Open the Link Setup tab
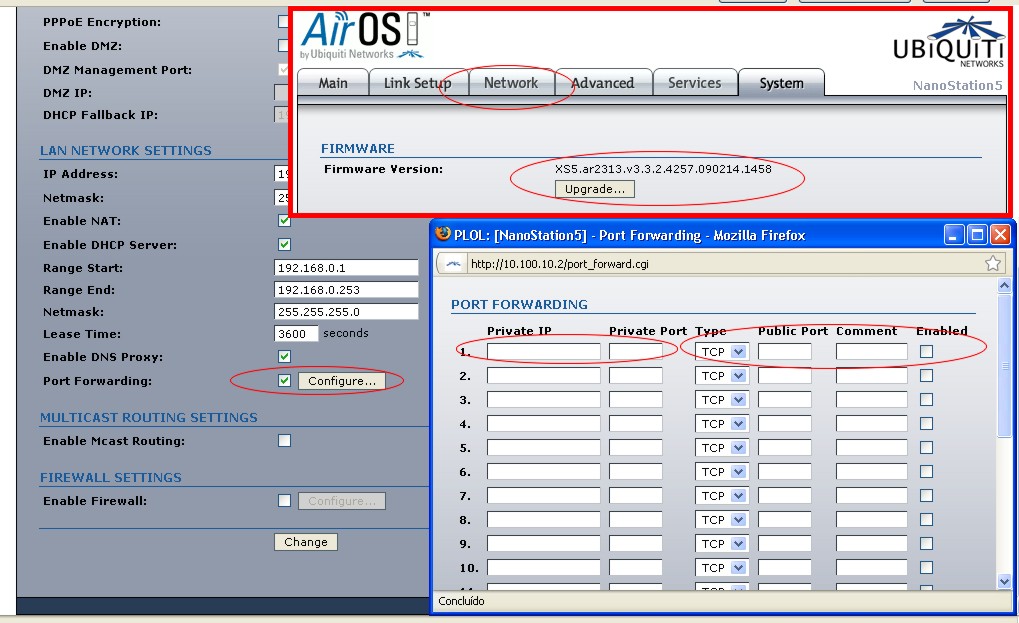This screenshot has height=623, width=1019. [x=417, y=83]
